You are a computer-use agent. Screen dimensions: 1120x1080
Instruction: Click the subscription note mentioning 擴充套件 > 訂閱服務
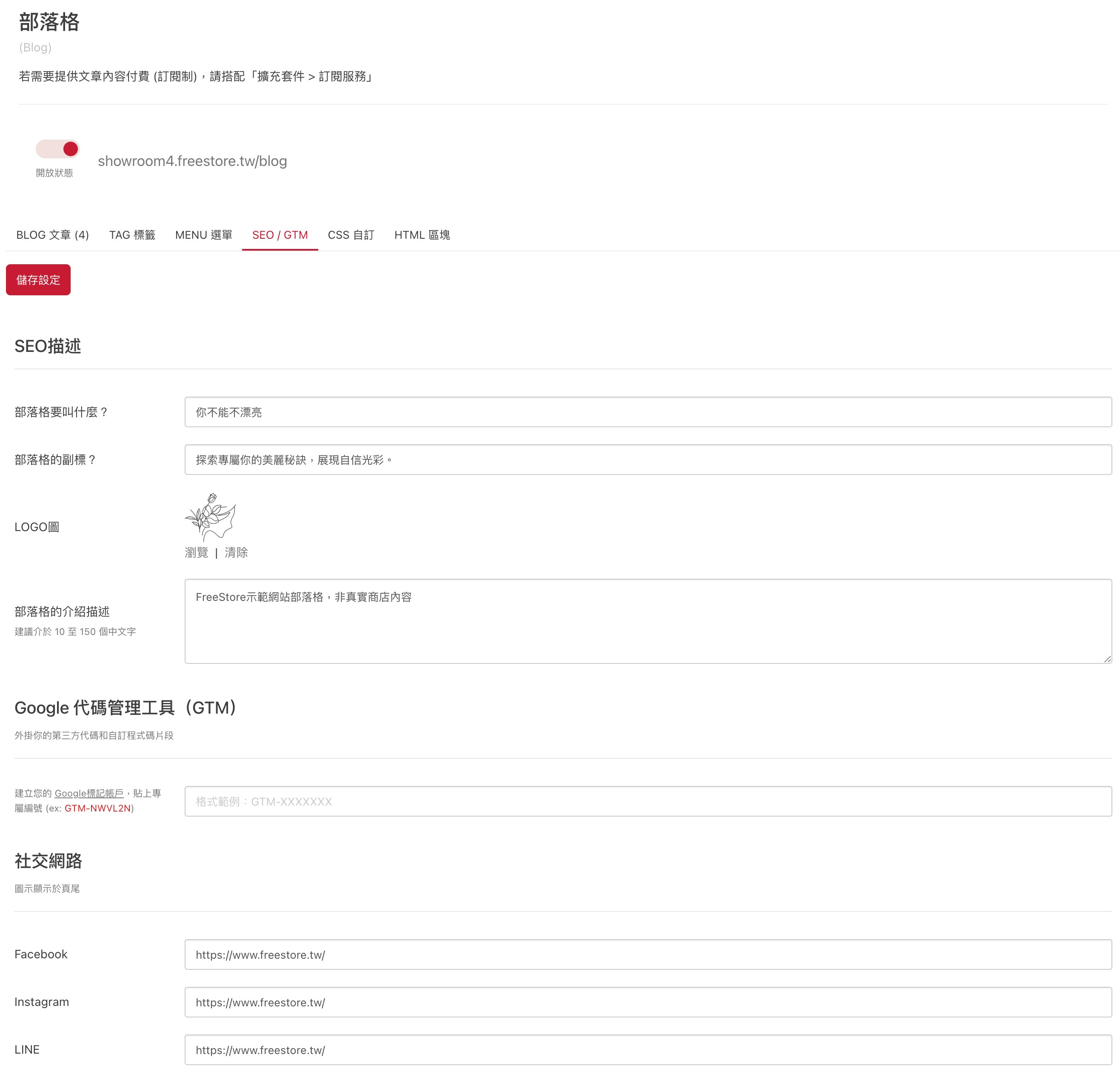[196, 77]
